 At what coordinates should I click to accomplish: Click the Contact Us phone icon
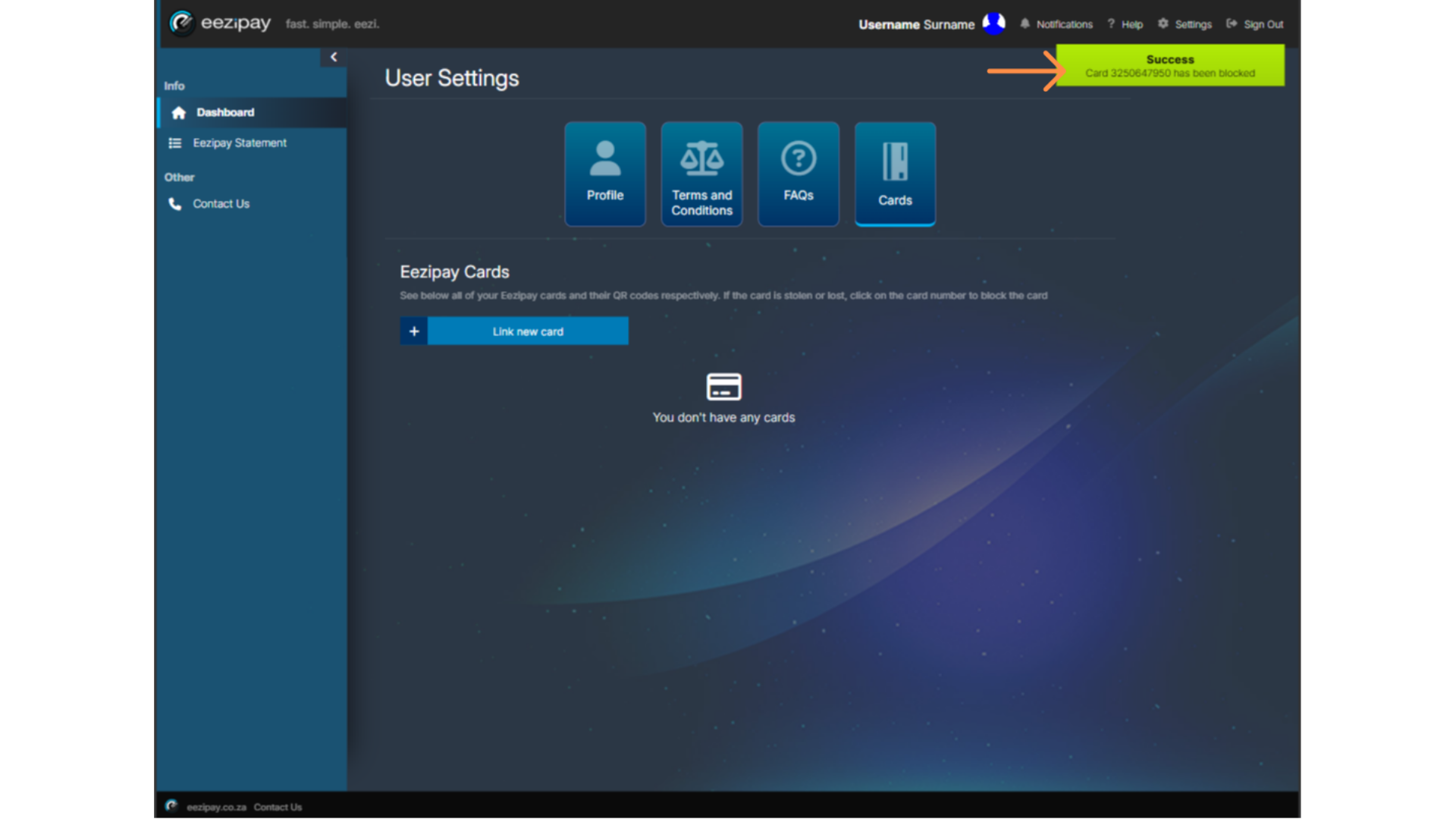[x=175, y=204]
